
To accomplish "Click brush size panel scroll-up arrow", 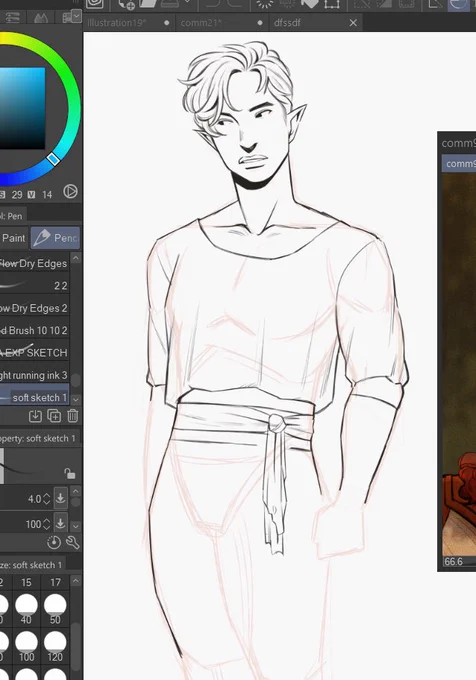I will click(76, 581).
